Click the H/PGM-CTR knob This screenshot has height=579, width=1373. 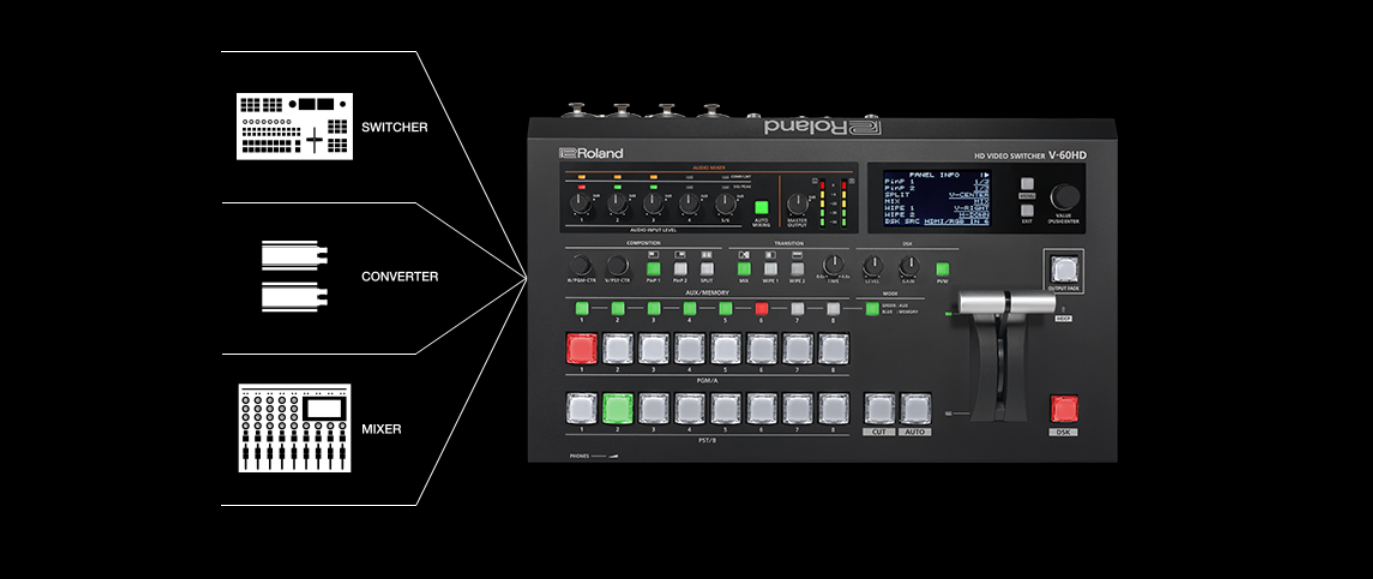(x=581, y=265)
